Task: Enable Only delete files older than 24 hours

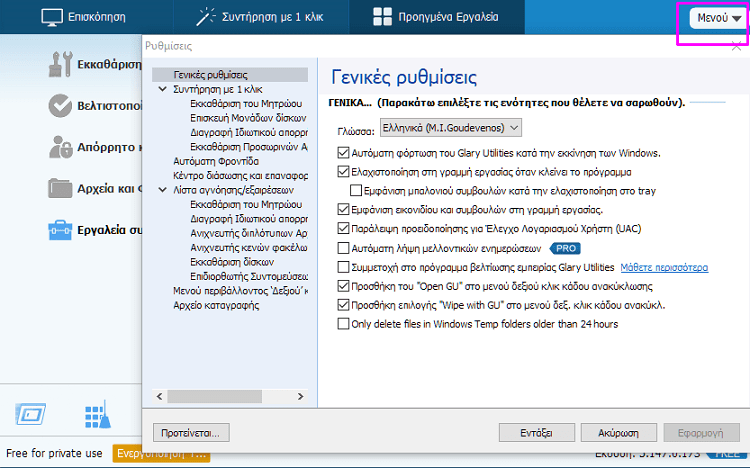Action: pyautogui.click(x=343, y=324)
